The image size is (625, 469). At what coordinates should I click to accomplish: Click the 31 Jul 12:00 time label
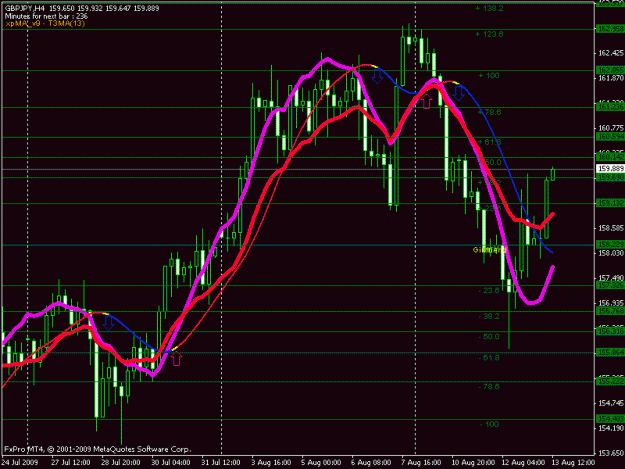tap(221, 463)
